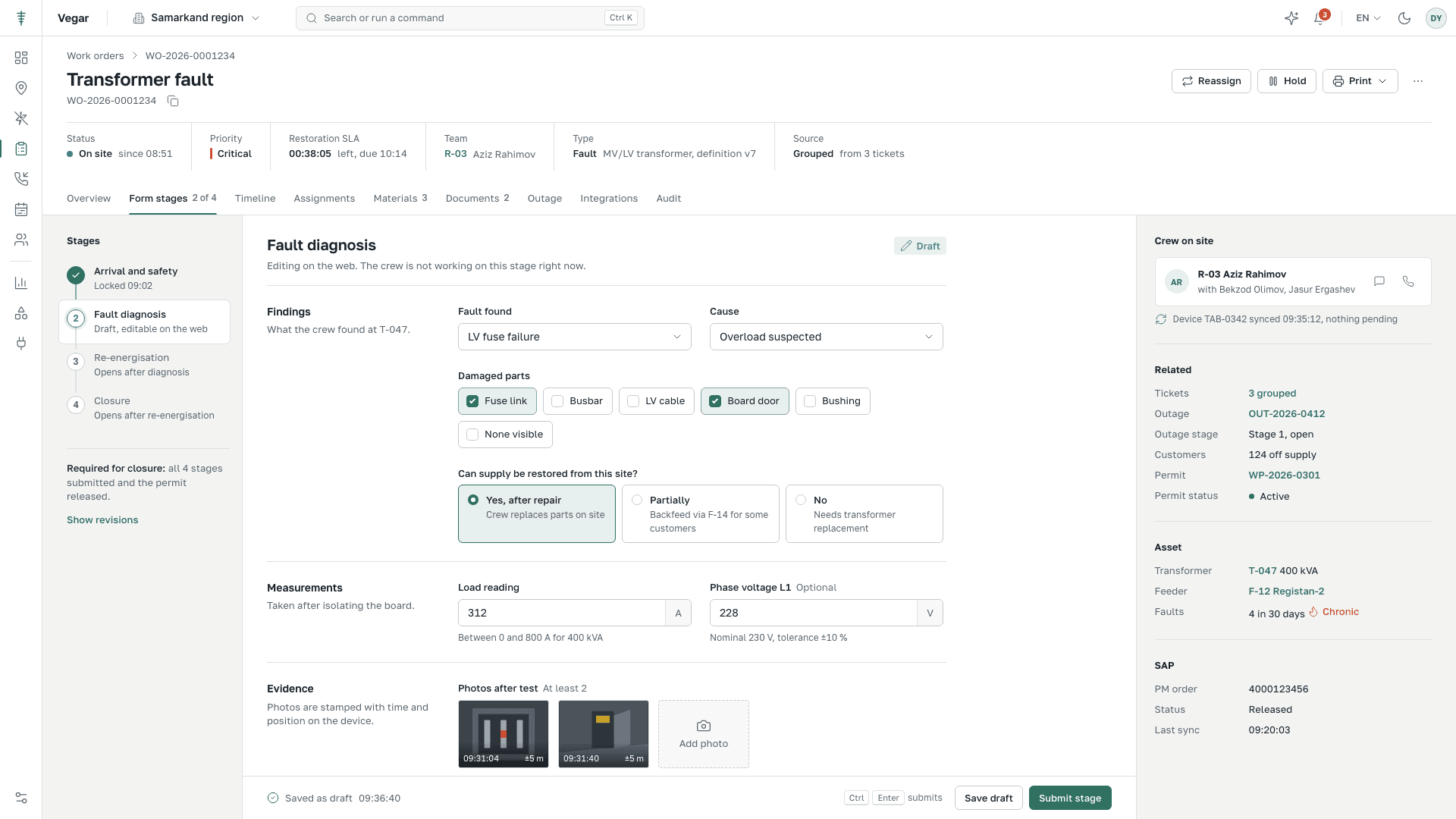Select No, needs transformer replacement
Image resolution: width=1456 pixels, height=819 pixels.
click(864, 514)
